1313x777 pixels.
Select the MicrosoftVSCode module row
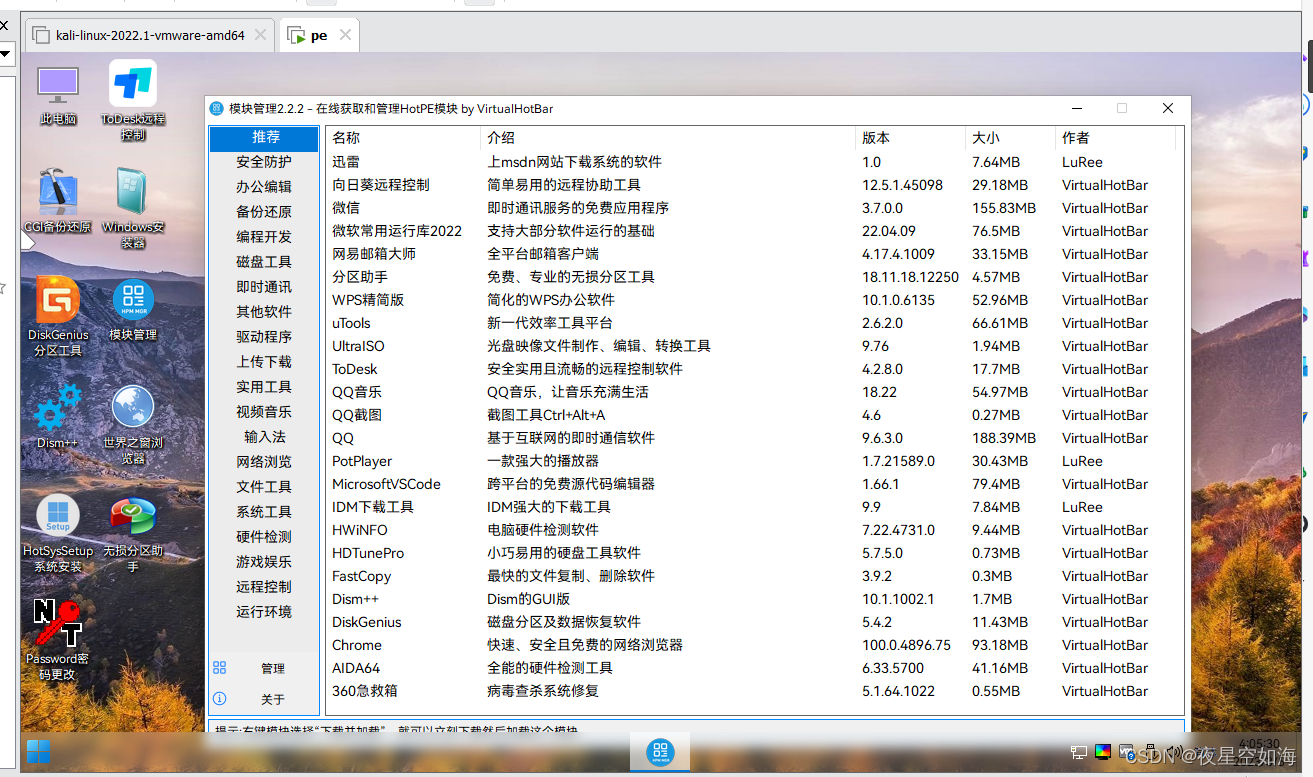pyautogui.click(x=752, y=484)
